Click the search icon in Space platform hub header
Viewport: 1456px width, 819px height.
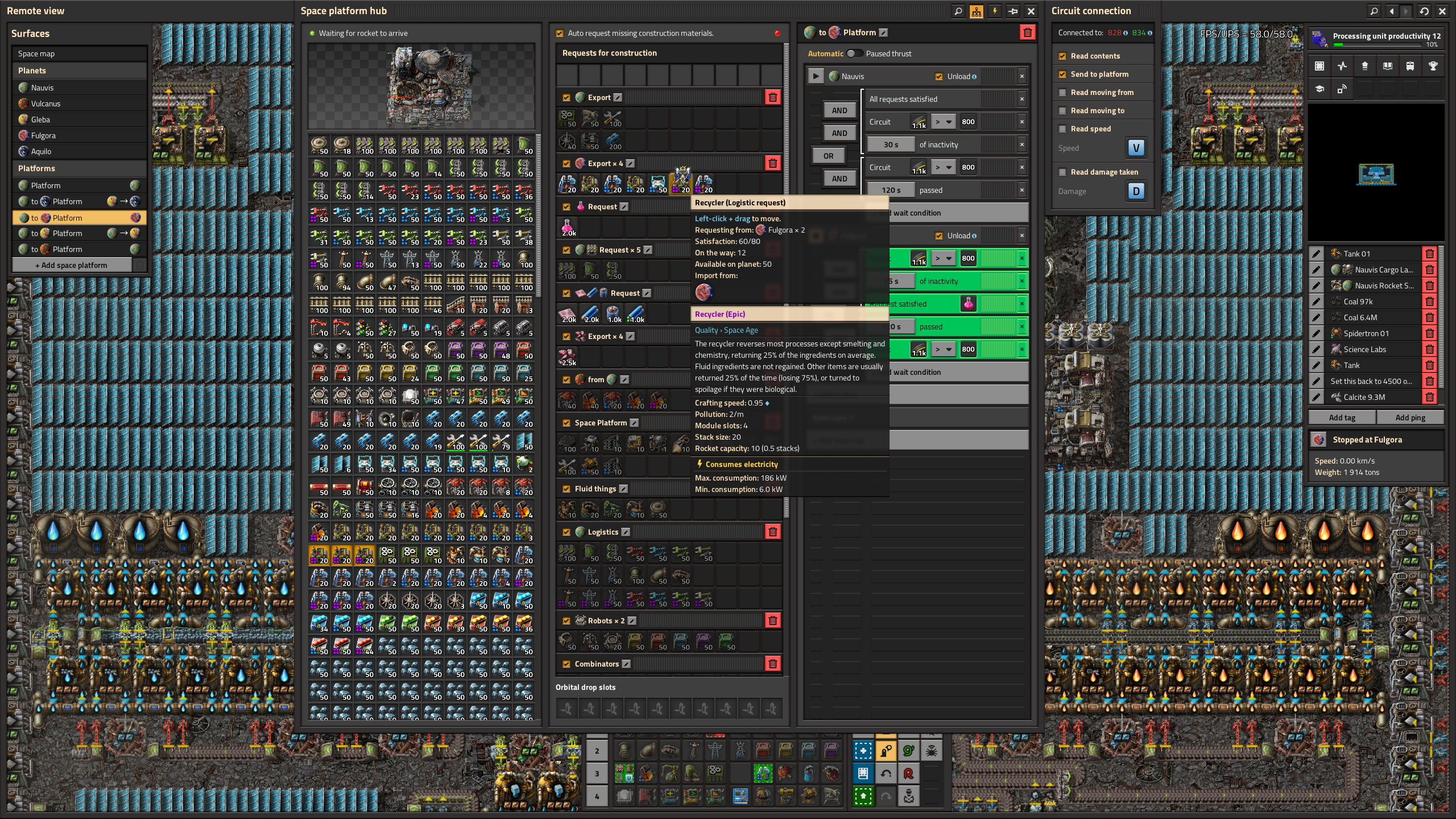(958, 11)
